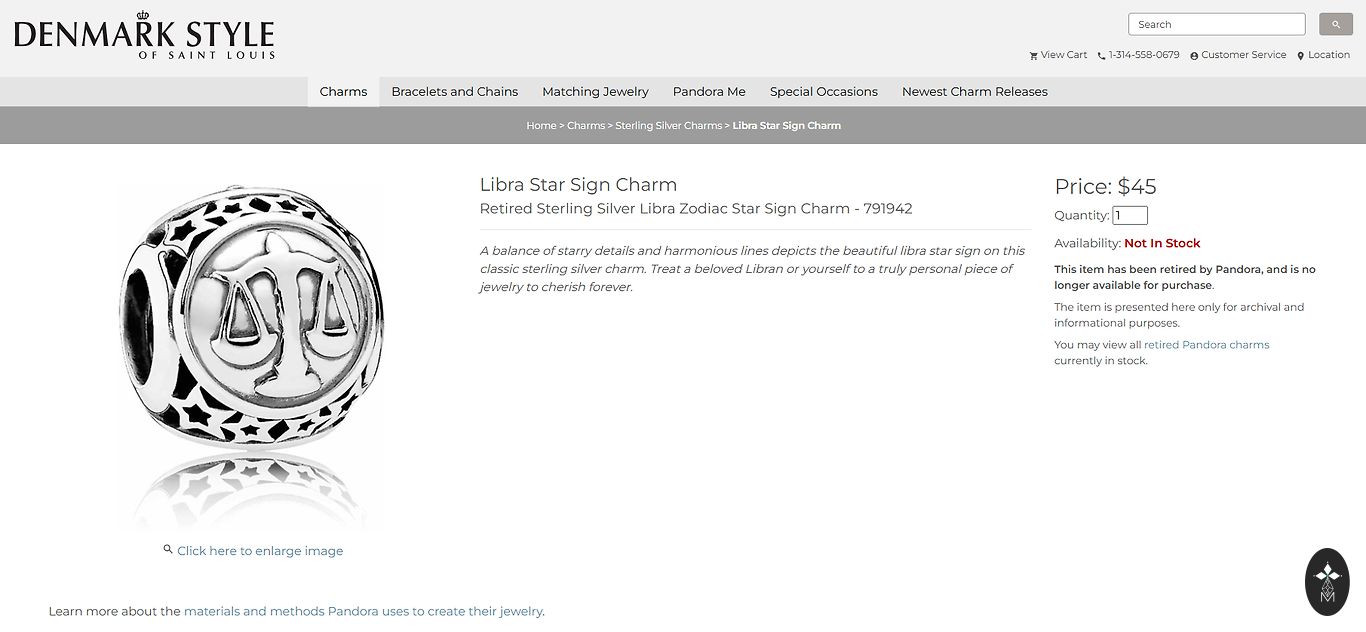Click the round dark badge icon at the bottom right
The height and width of the screenshot is (632, 1366).
[1327, 582]
